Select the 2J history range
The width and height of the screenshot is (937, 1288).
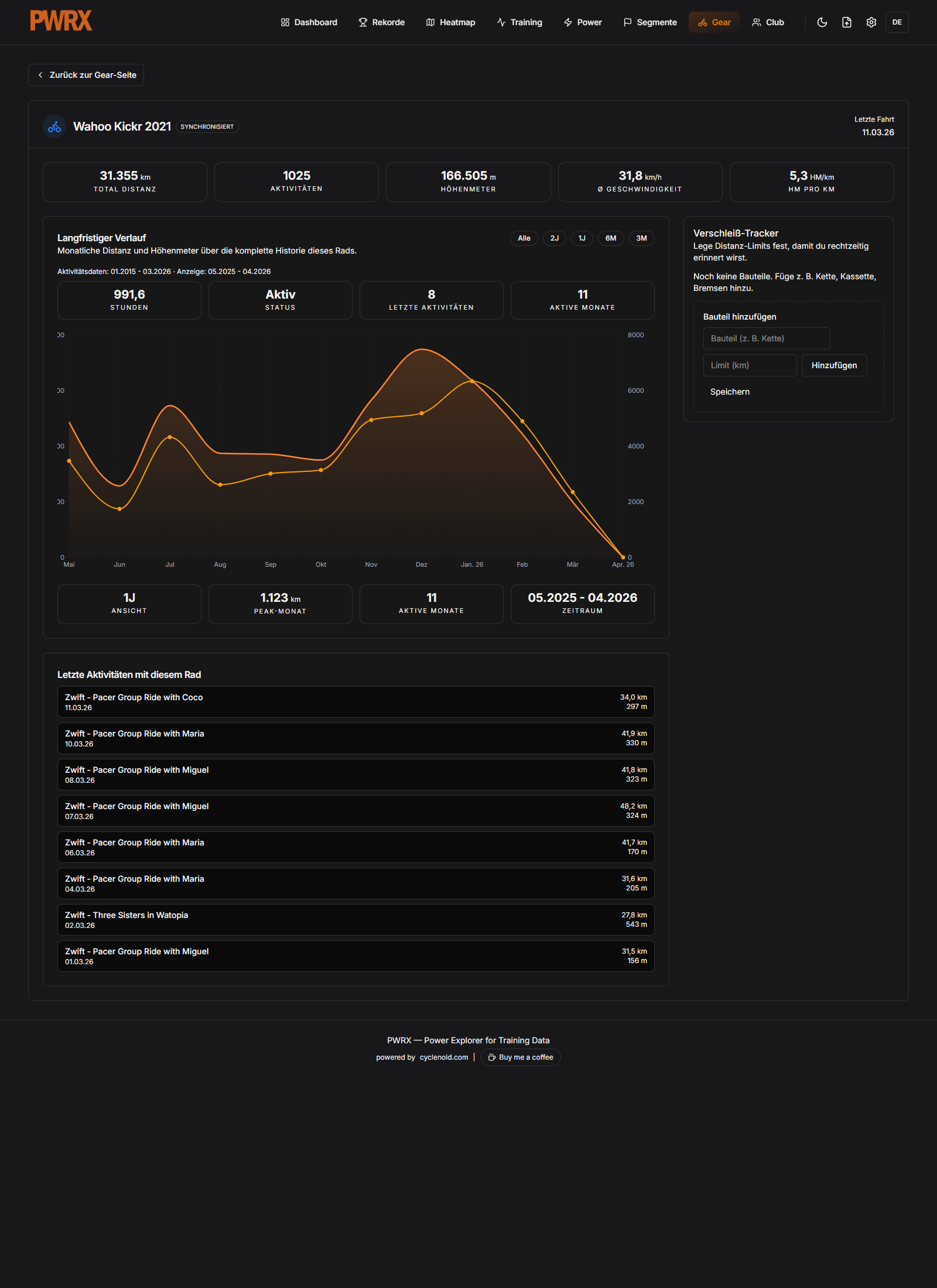pyautogui.click(x=553, y=238)
